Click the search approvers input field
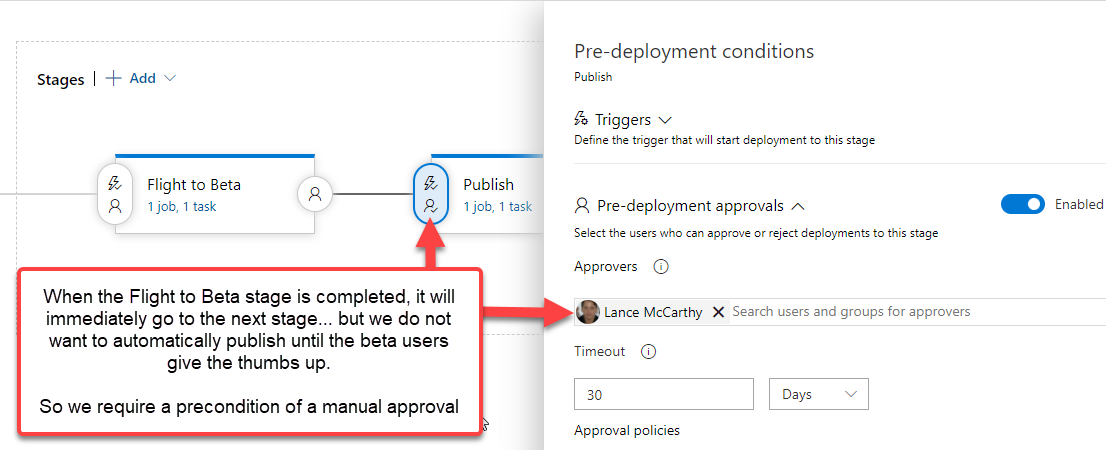 coord(900,312)
